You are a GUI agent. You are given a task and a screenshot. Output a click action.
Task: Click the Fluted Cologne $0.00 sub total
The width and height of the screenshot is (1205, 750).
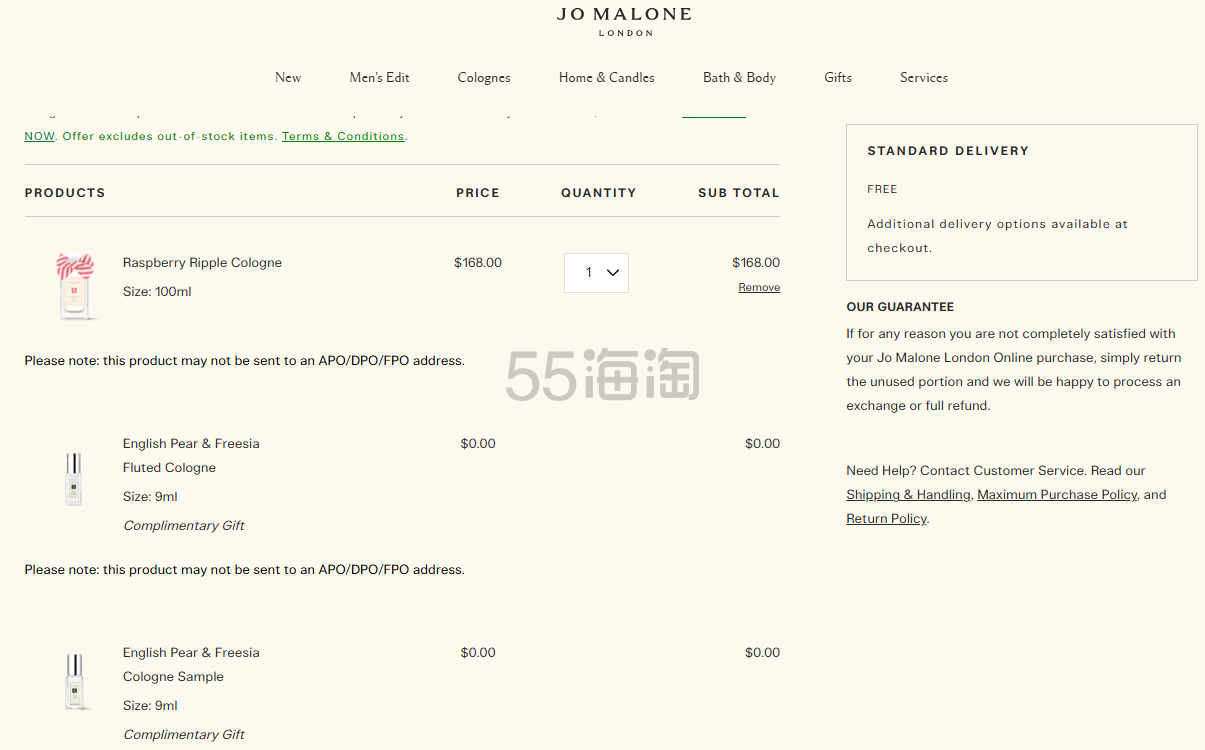pos(762,444)
